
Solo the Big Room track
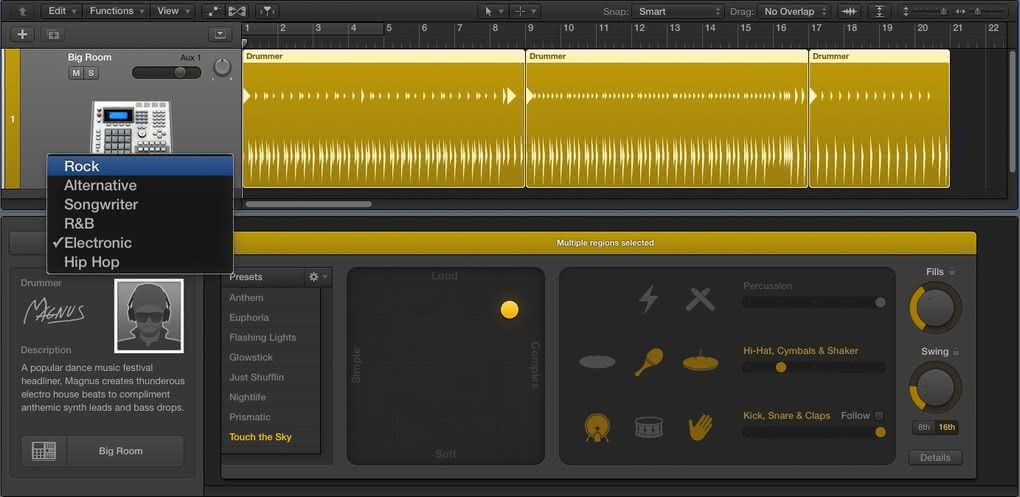(91, 73)
